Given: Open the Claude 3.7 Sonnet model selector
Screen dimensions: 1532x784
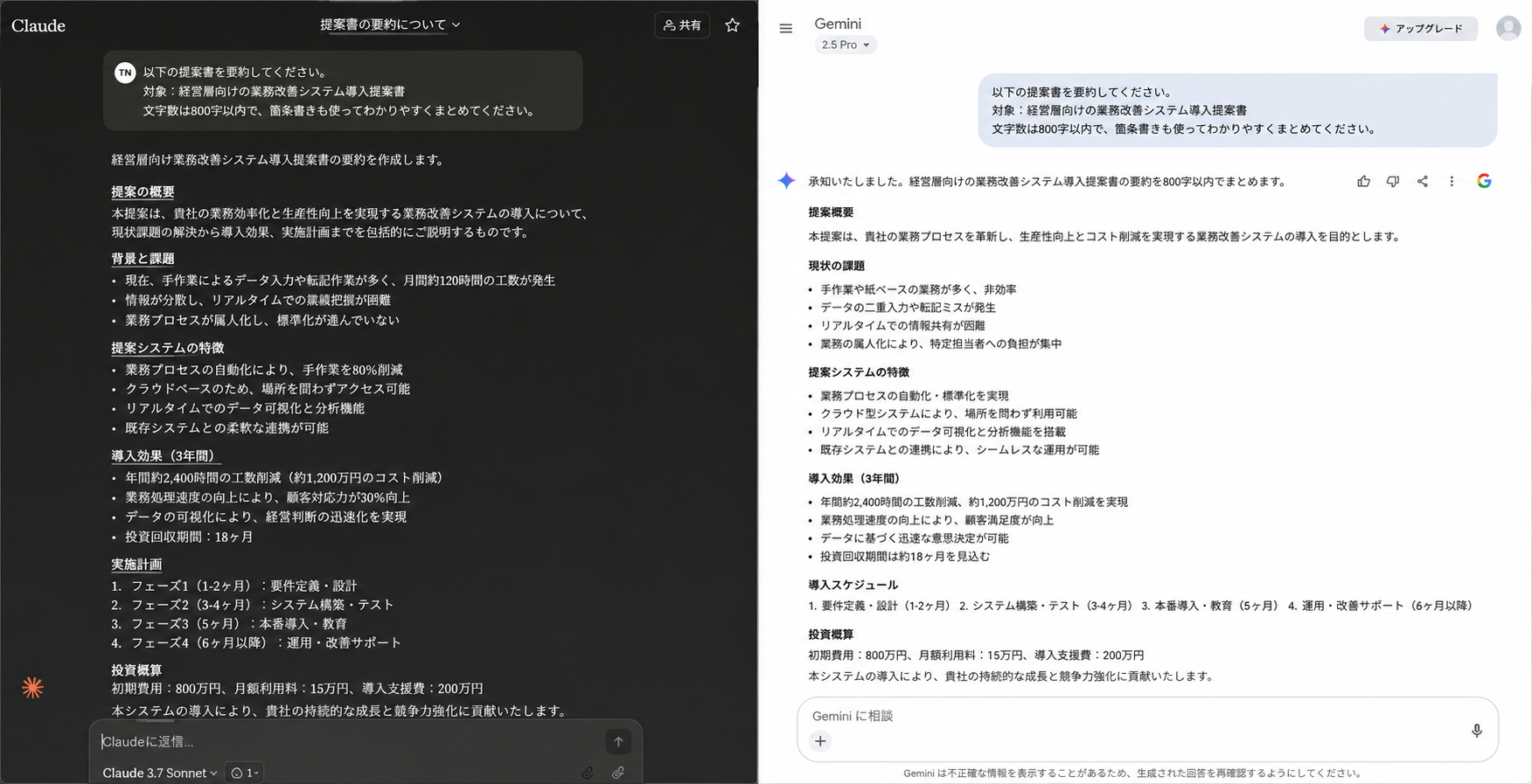Looking at the screenshot, I should (160, 773).
